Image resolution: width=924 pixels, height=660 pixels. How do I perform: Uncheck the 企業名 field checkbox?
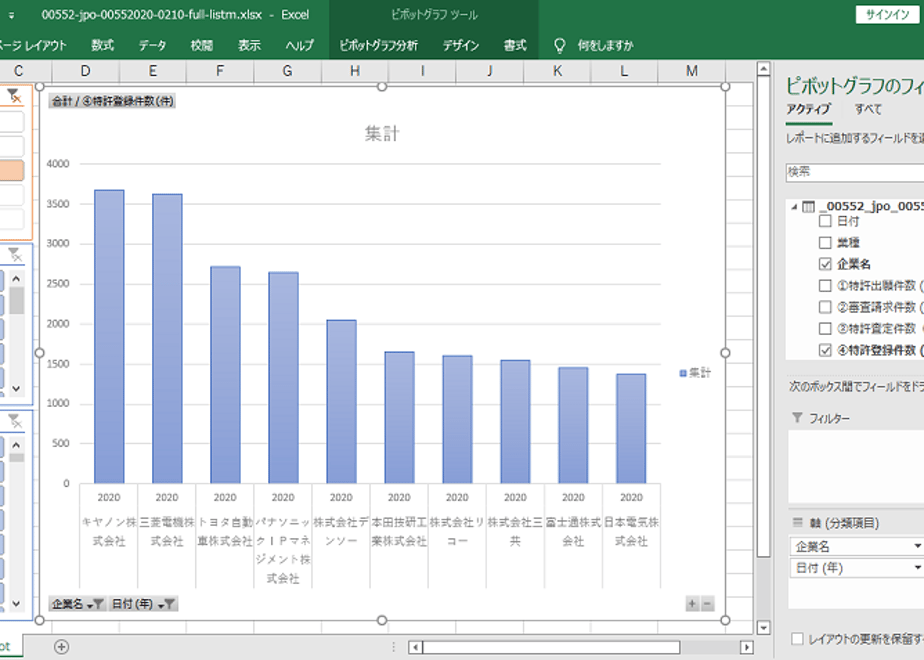point(825,264)
